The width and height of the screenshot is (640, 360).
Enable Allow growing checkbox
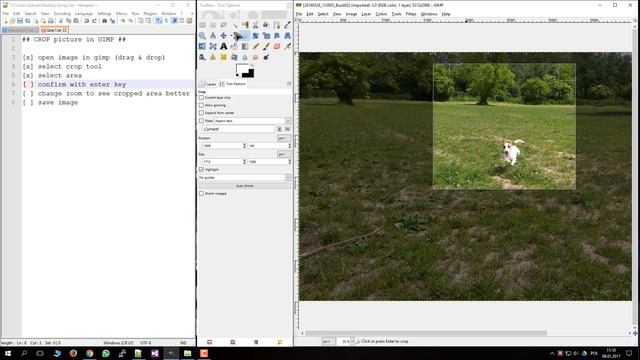point(201,105)
